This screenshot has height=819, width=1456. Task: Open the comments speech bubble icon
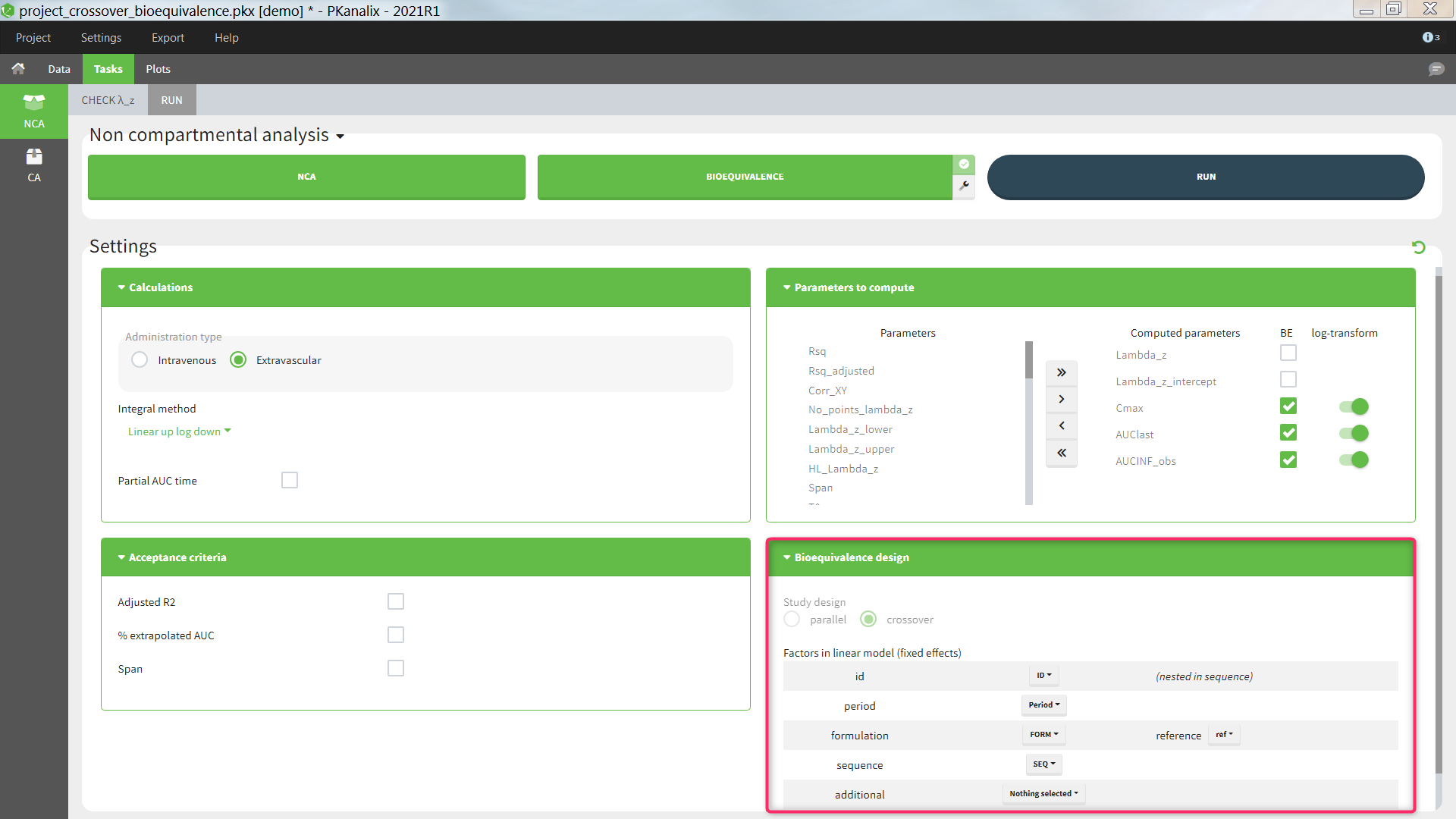(x=1436, y=69)
